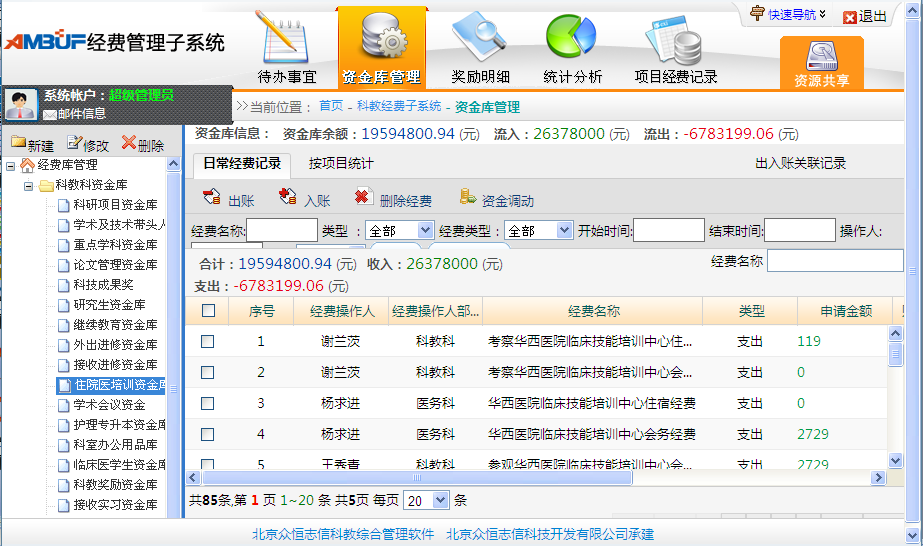Open the 项目经费记录 icon
The image size is (923, 546).
click(x=676, y=38)
